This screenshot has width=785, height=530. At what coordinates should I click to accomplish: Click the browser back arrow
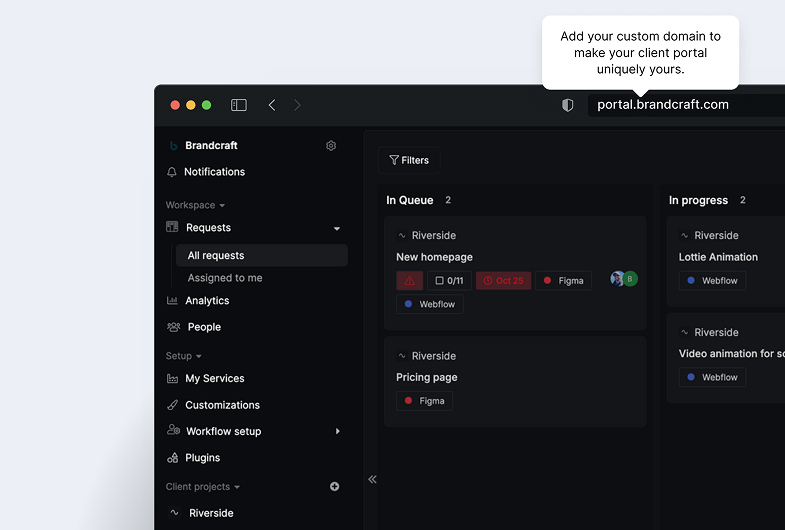click(272, 105)
